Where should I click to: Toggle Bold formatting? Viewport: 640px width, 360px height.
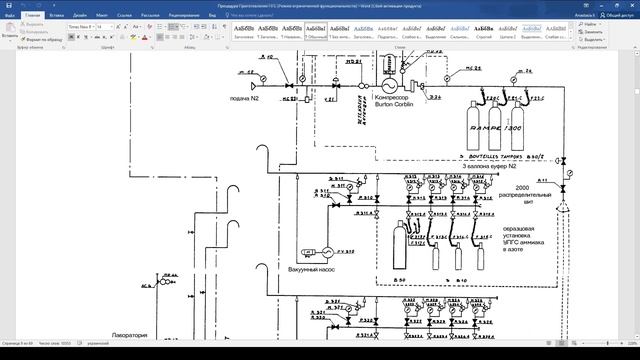[71, 37]
